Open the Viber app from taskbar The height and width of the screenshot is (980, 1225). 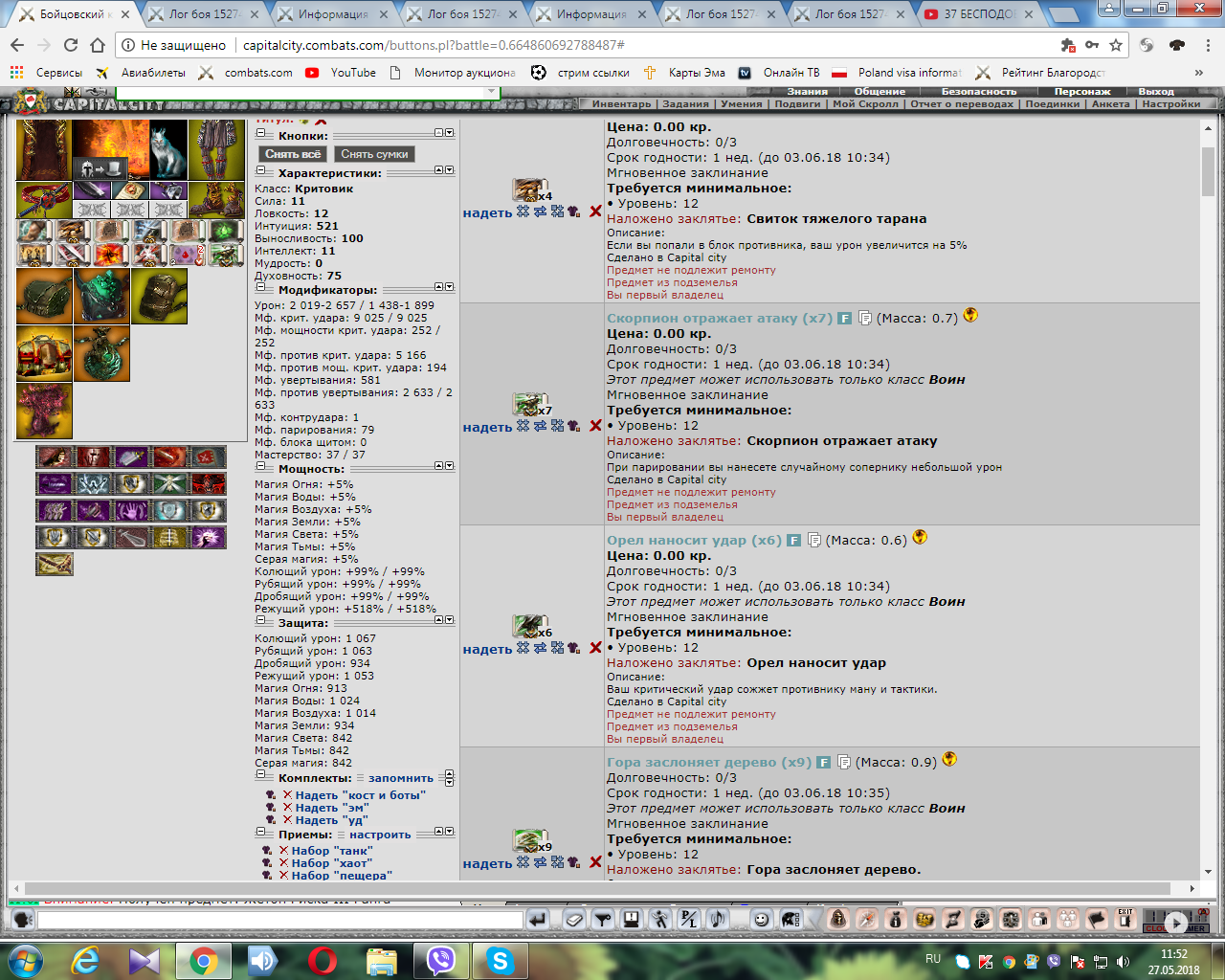(441, 960)
